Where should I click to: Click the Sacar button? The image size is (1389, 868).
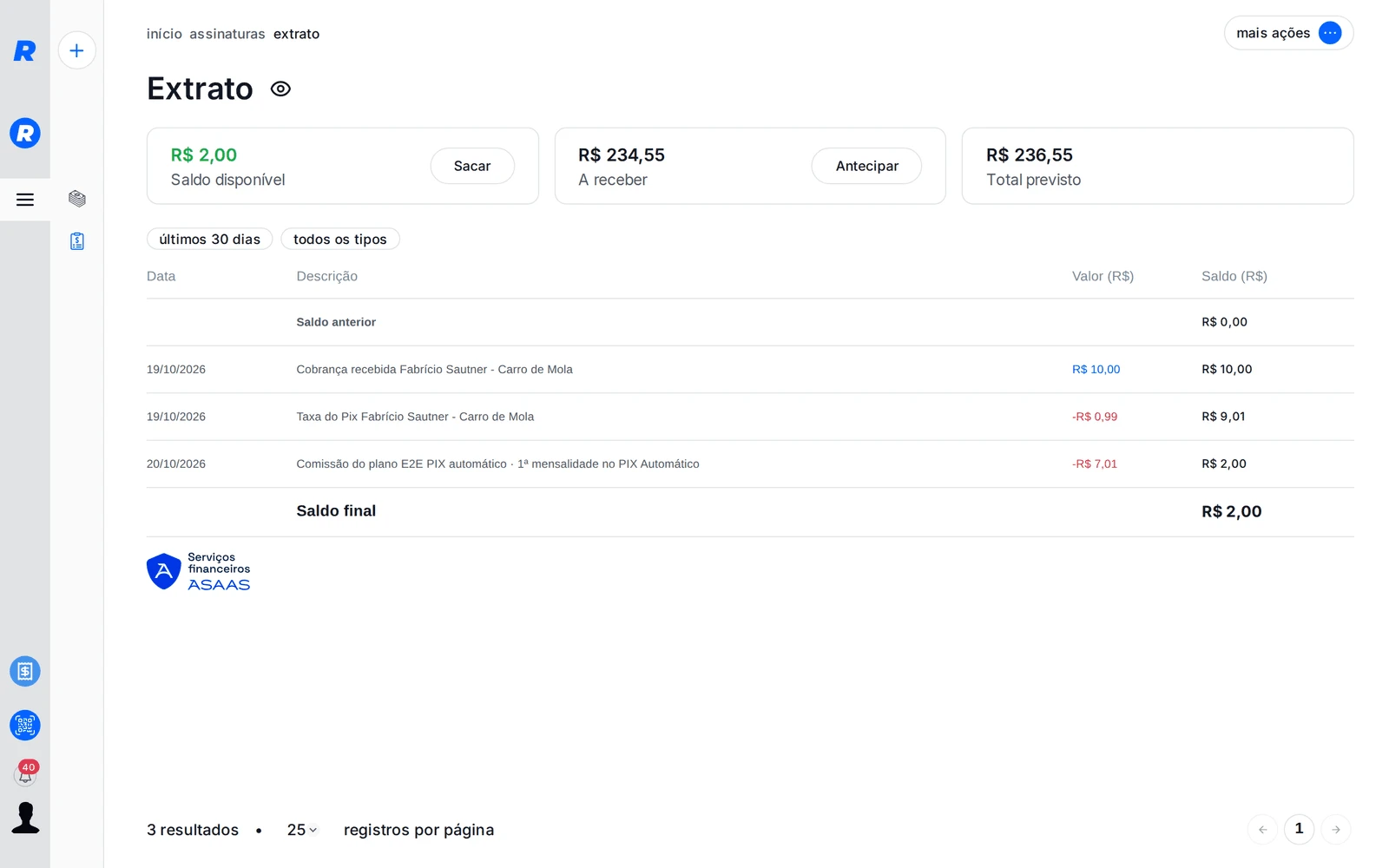[472, 166]
